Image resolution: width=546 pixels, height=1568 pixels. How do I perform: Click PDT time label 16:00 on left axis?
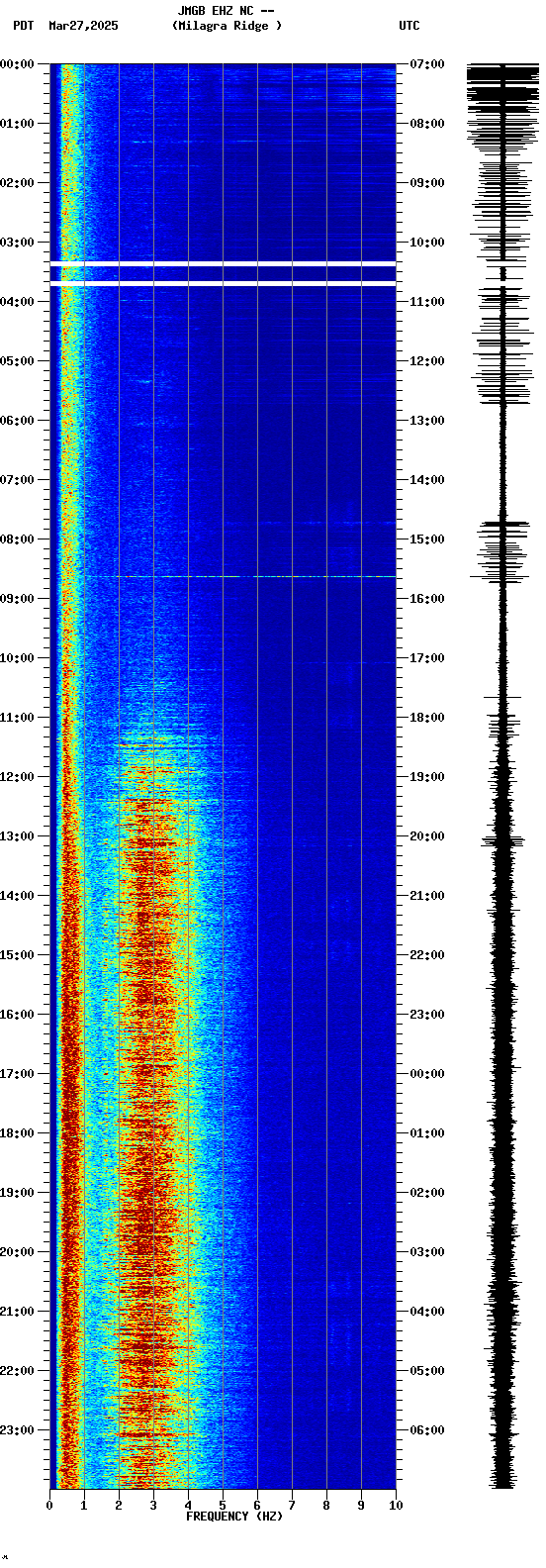[17, 1015]
